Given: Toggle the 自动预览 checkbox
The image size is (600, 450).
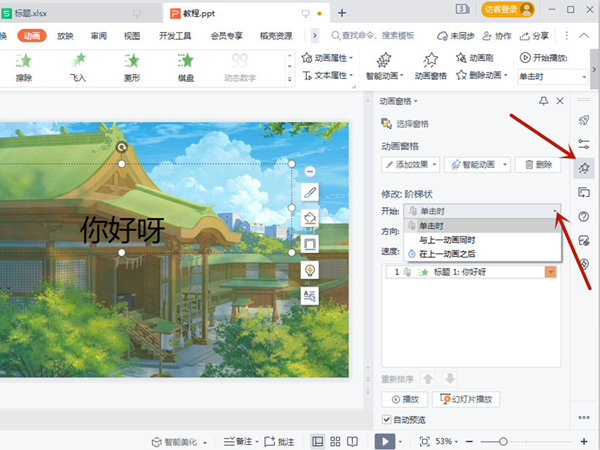Looking at the screenshot, I should tap(388, 420).
